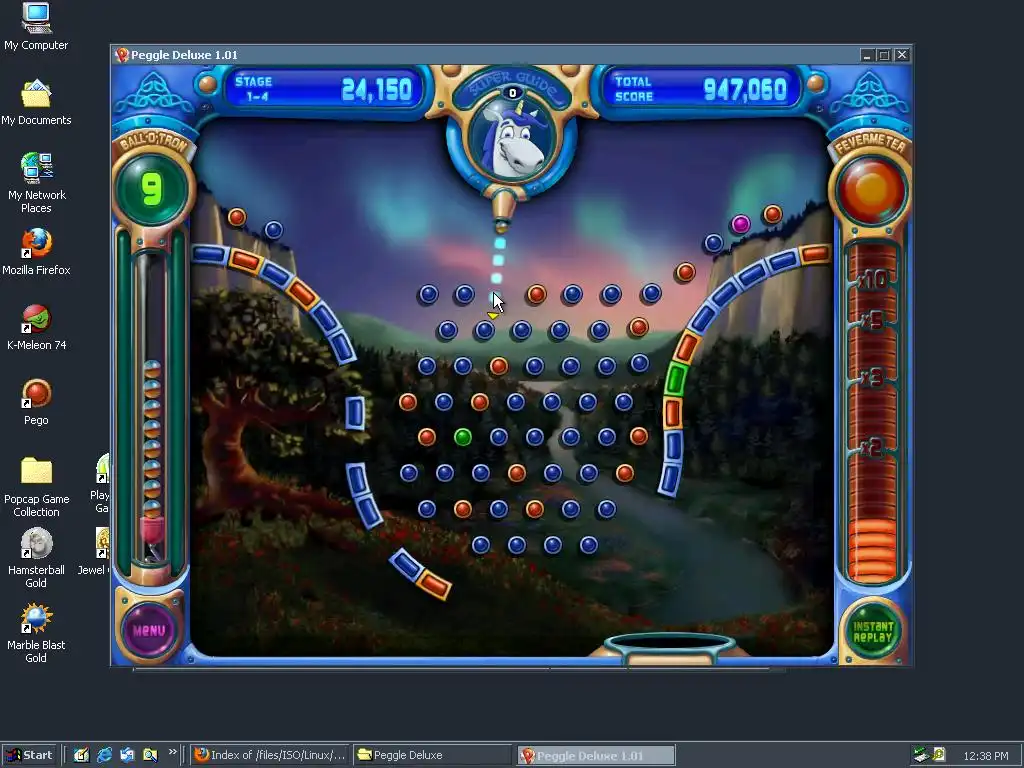Click the Stage 1-4 score panel
This screenshot has height=768, width=1024.
coord(323,89)
